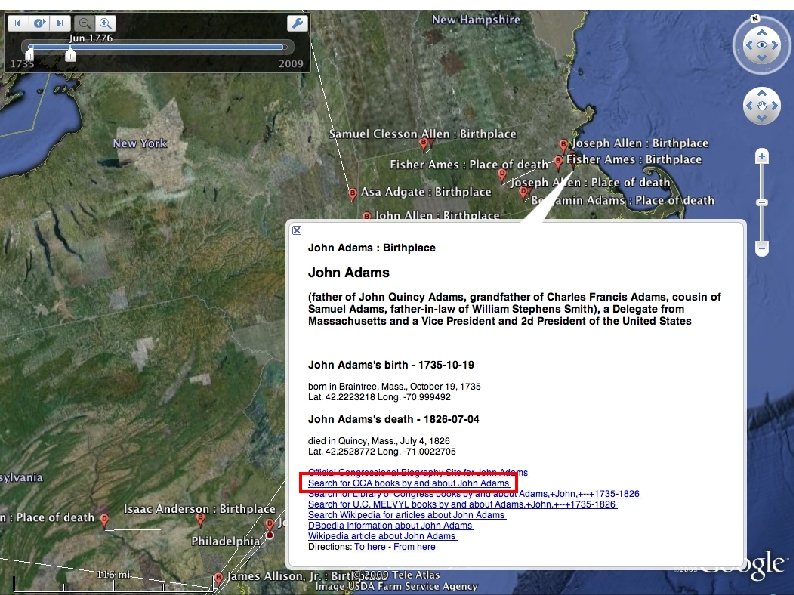
Task: Click Benjamin Adams : Place of death label
Action: click(x=623, y=201)
